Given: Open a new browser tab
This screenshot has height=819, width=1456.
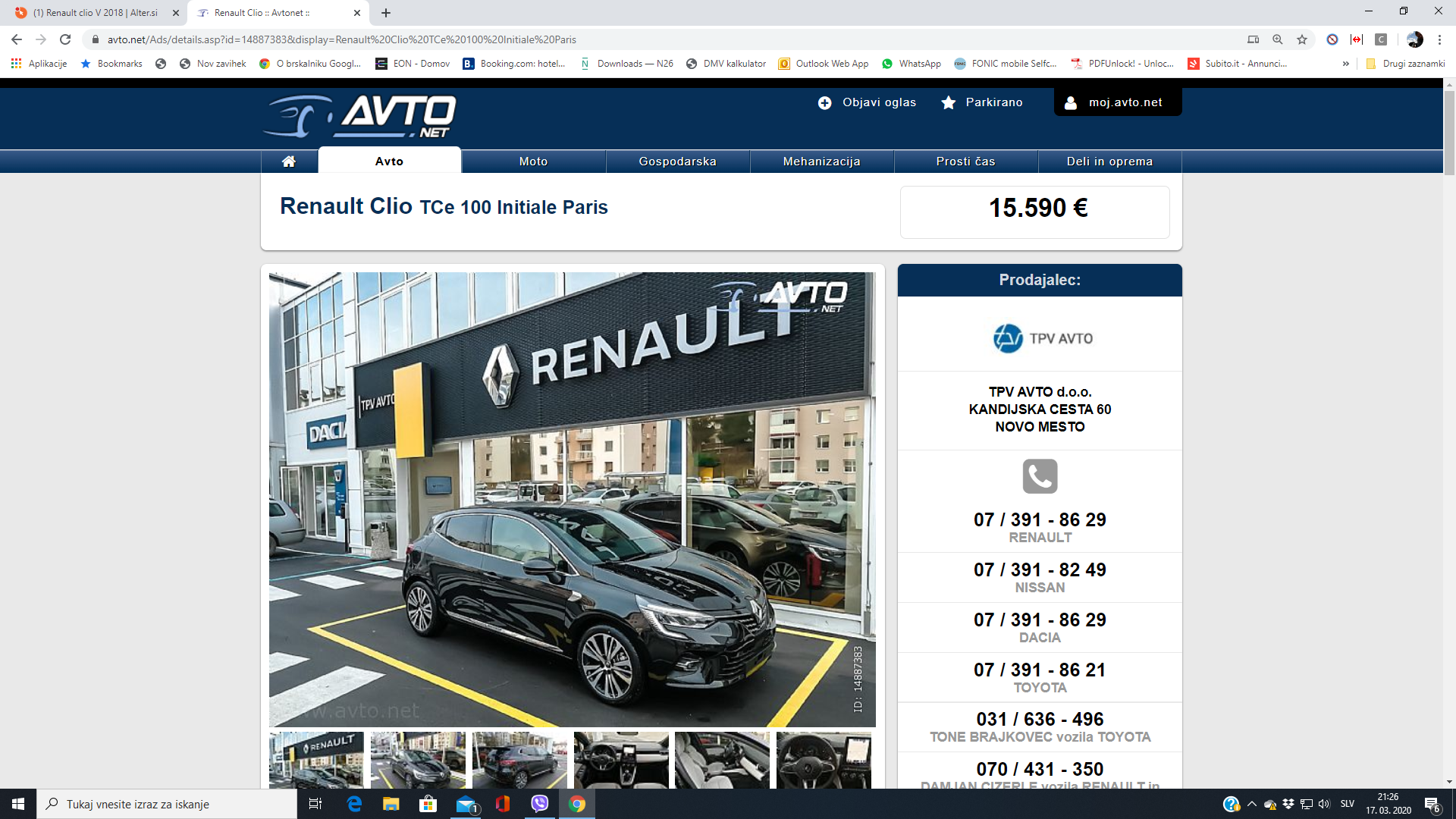Looking at the screenshot, I should point(386,13).
